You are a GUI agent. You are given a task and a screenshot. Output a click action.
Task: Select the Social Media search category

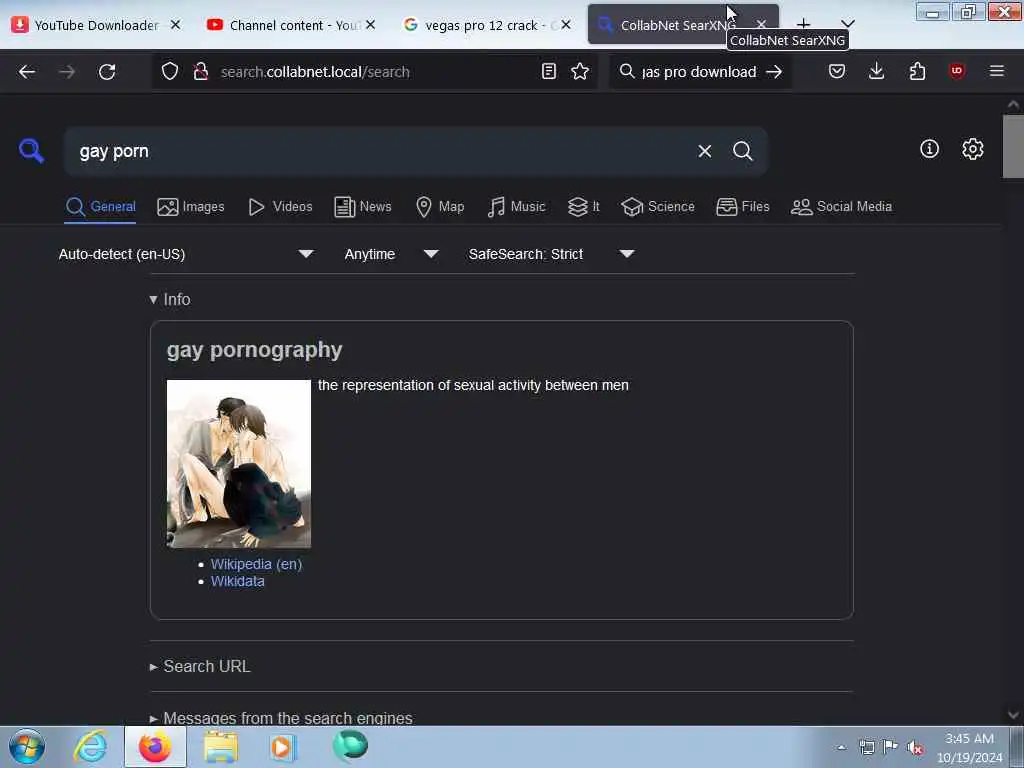point(841,207)
